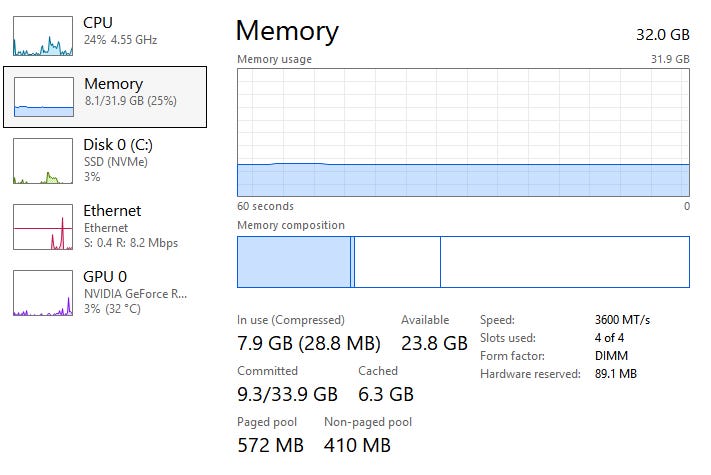The width and height of the screenshot is (711, 475).
Task: Select the CPU usage graph thumbnail
Action: click(43, 34)
